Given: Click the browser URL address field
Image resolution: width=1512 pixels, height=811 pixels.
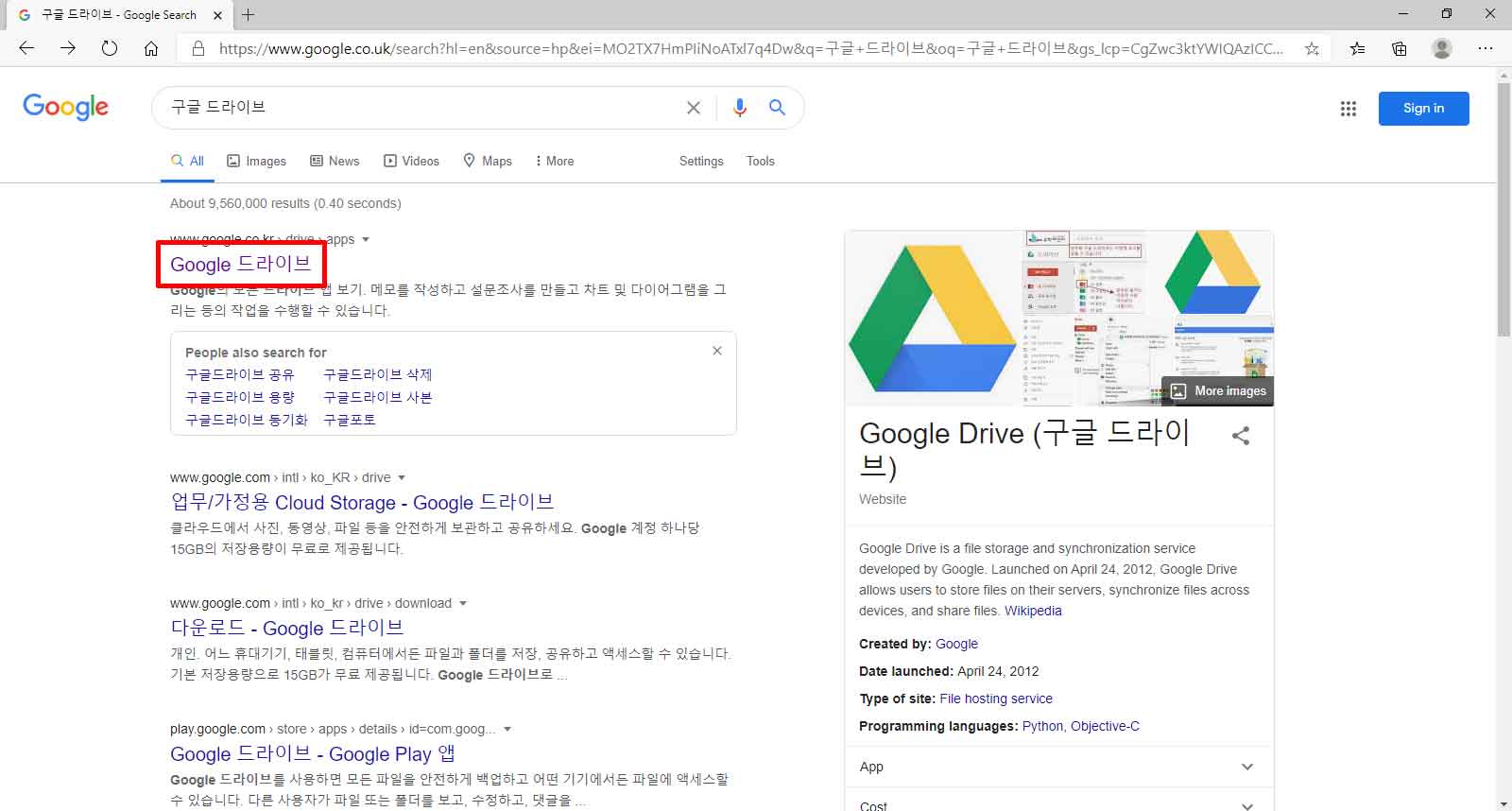Looking at the screenshot, I should pos(751,48).
